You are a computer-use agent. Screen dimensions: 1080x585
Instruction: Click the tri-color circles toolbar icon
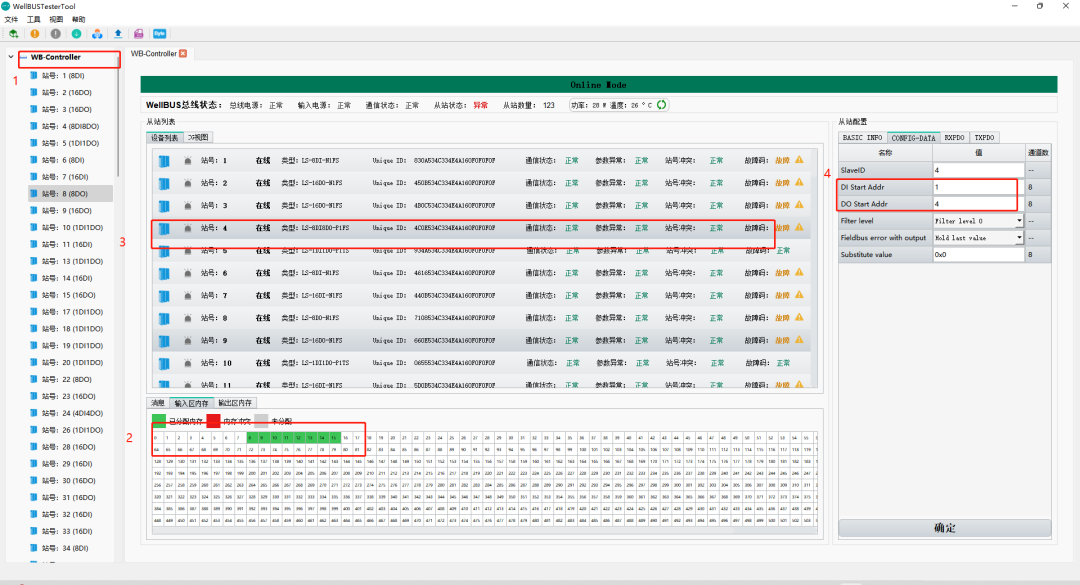[97, 33]
